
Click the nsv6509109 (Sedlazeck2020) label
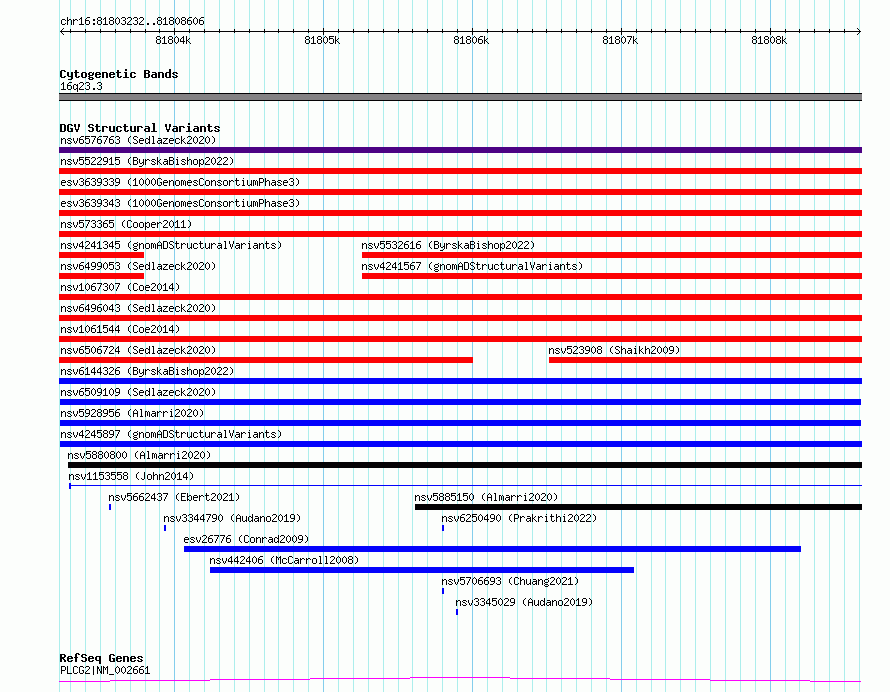138,392
